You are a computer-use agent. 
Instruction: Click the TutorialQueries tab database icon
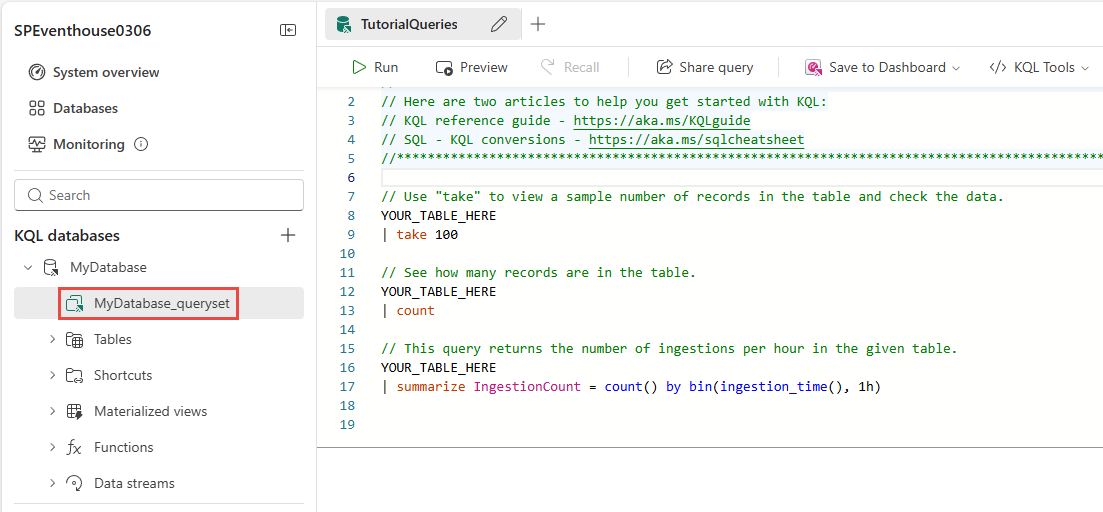[343, 25]
